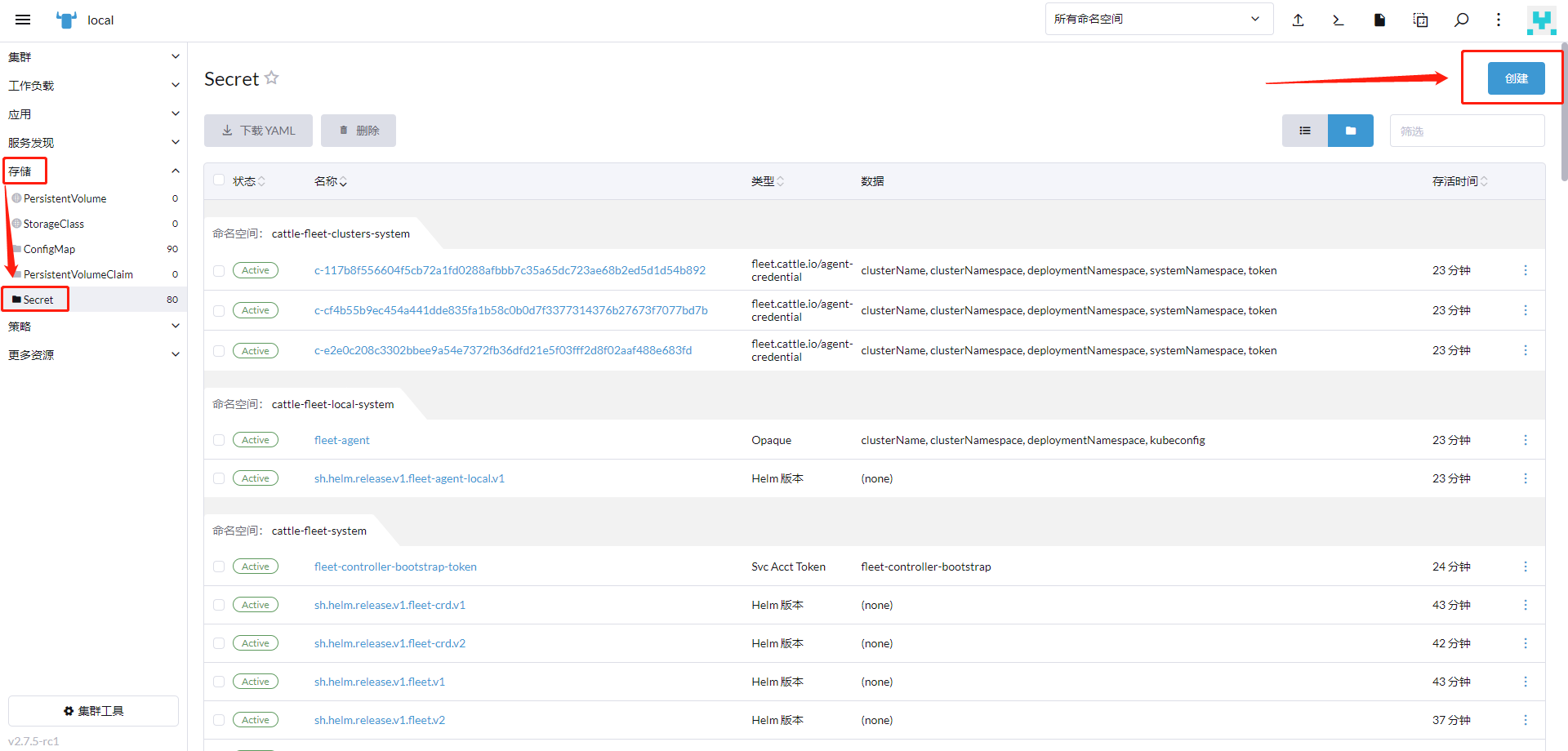This screenshot has width=1568, height=751.
Task: Focus the 筛选 filter input field
Action: click(1468, 131)
